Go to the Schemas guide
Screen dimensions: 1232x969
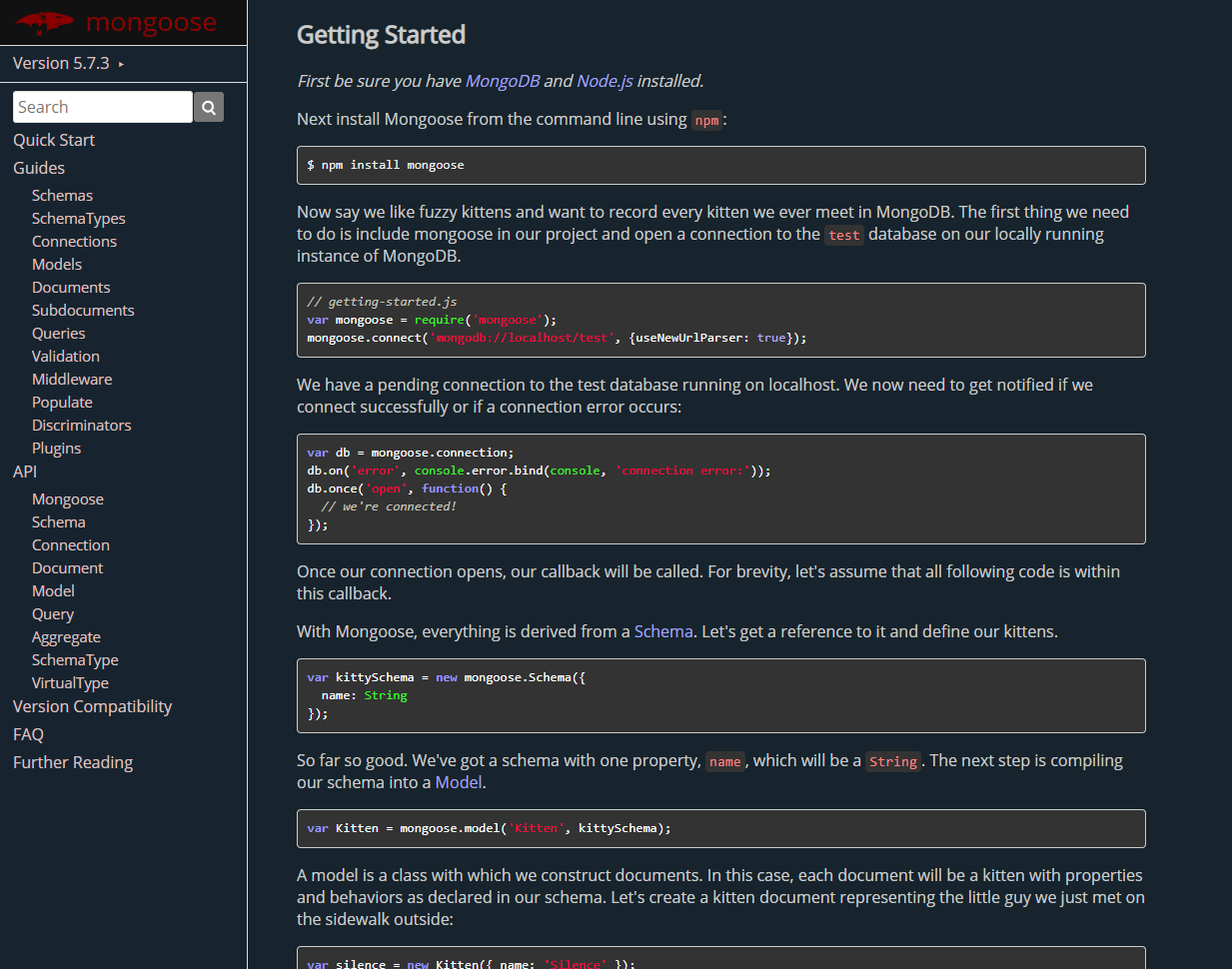point(62,196)
